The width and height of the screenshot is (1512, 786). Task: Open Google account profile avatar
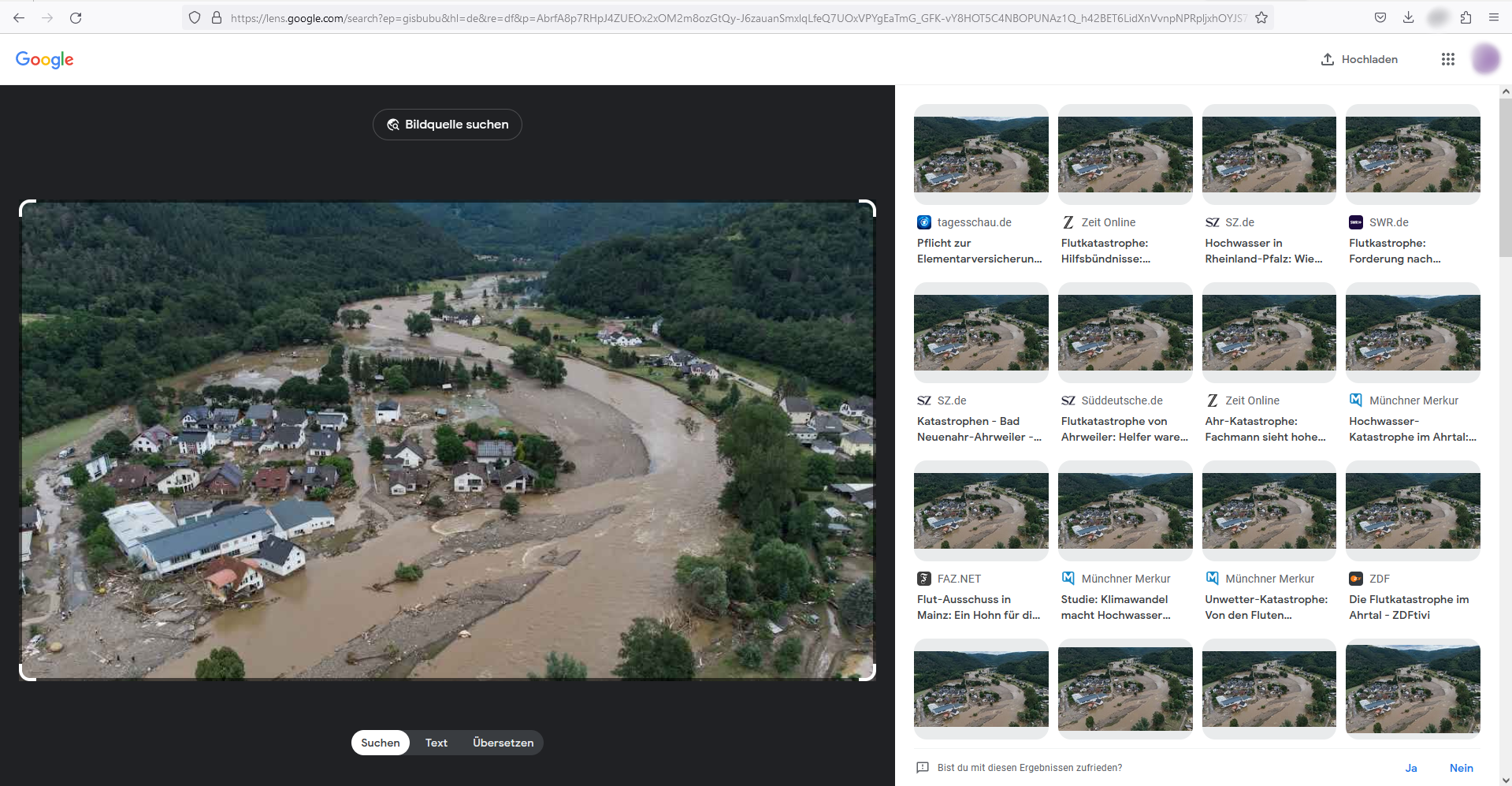[x=1485, y=59]
